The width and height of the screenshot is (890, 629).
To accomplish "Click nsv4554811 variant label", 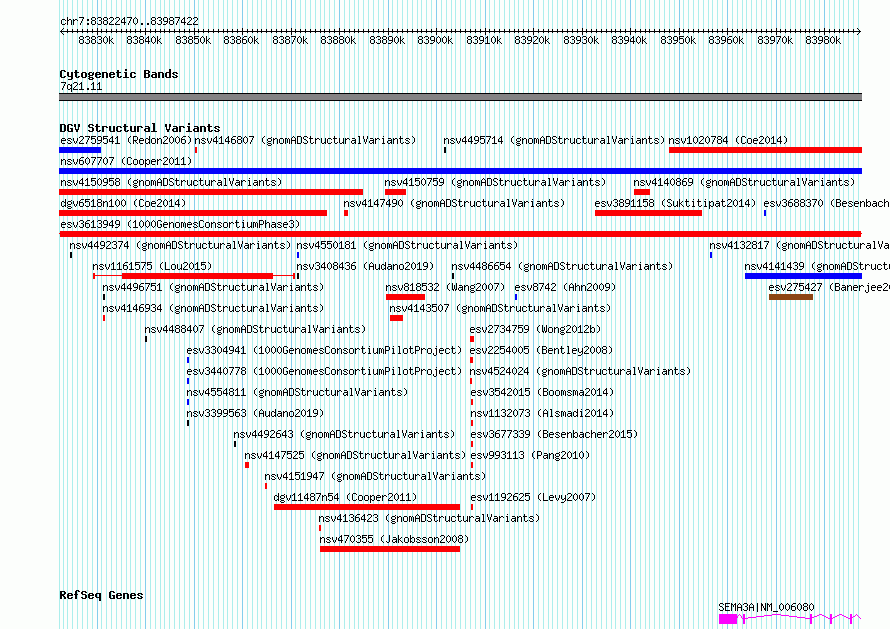I will 297,392.
